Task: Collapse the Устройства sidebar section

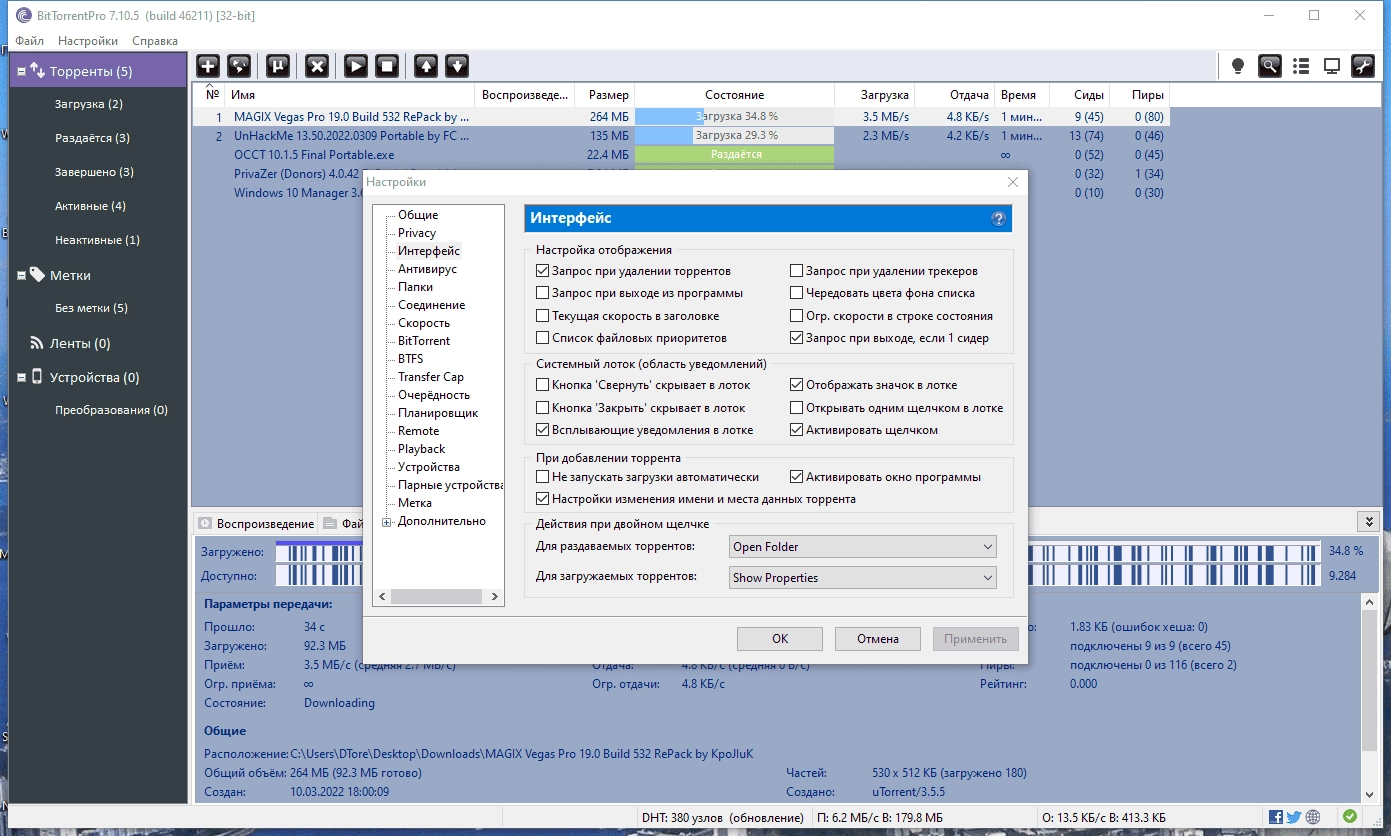Action: coord(22,377)
